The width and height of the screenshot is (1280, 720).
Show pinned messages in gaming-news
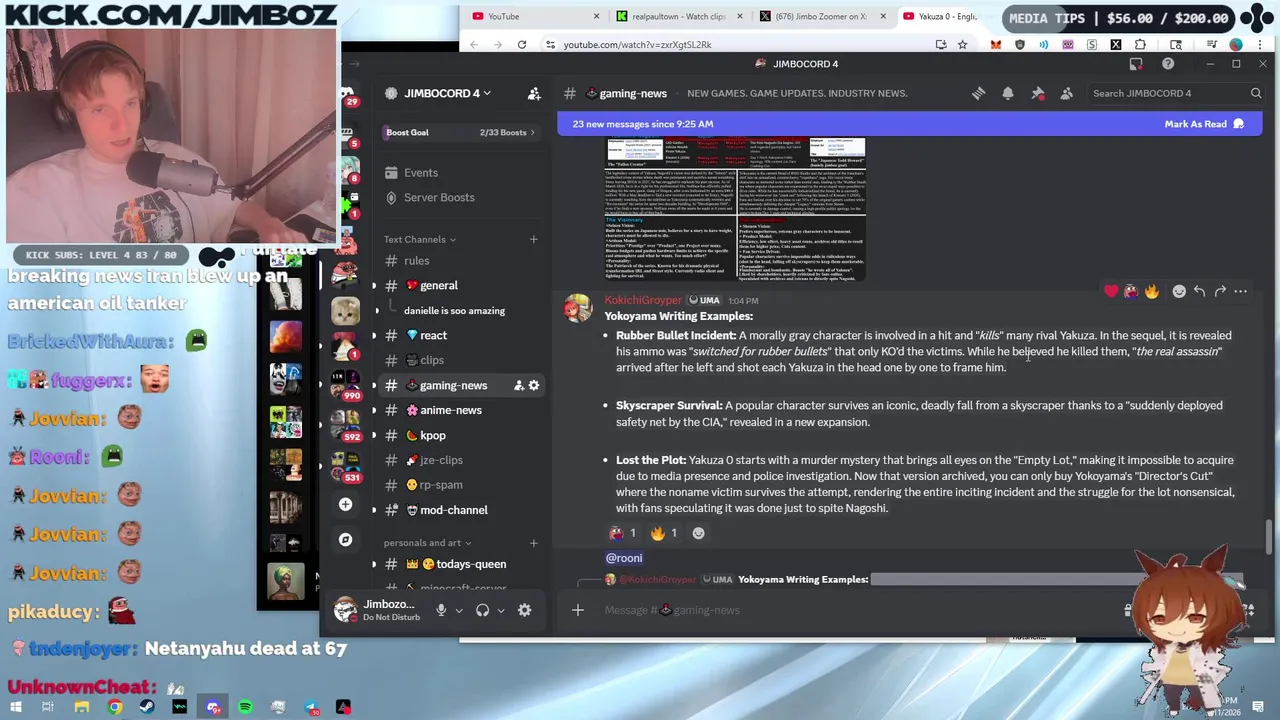pos(1038,93)
